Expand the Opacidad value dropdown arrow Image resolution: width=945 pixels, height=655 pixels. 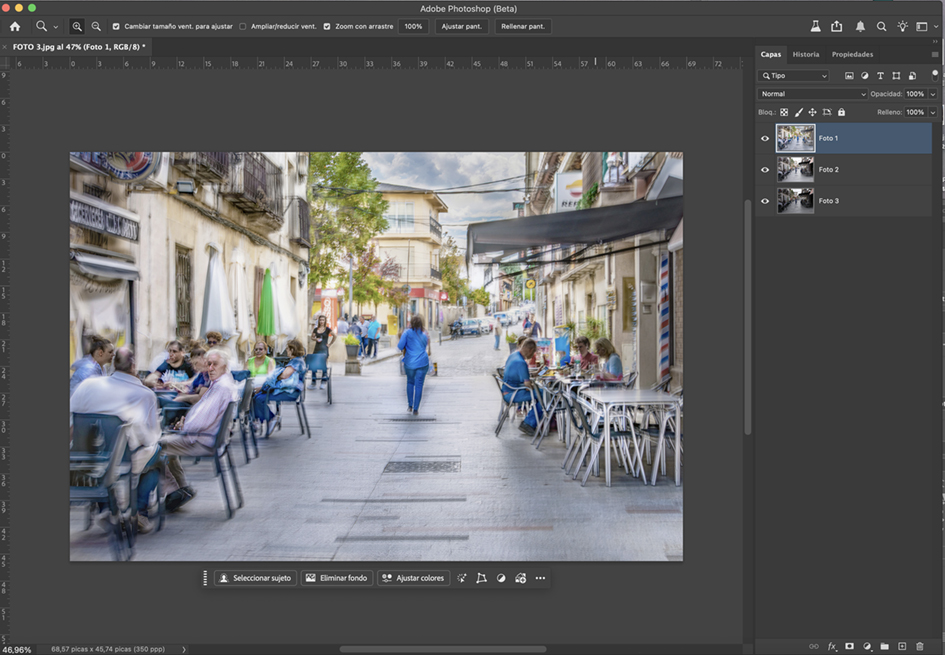point(933,94)
